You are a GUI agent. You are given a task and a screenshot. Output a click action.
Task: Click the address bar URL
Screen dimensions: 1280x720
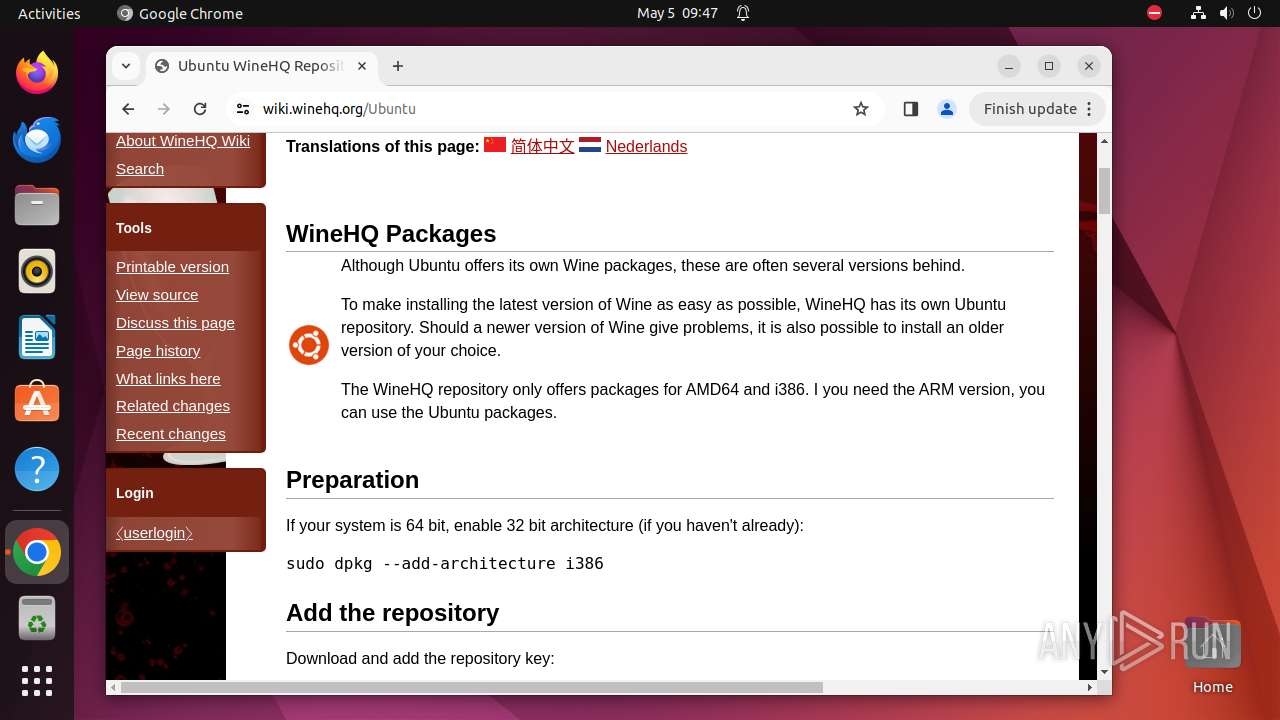(339, 109)
